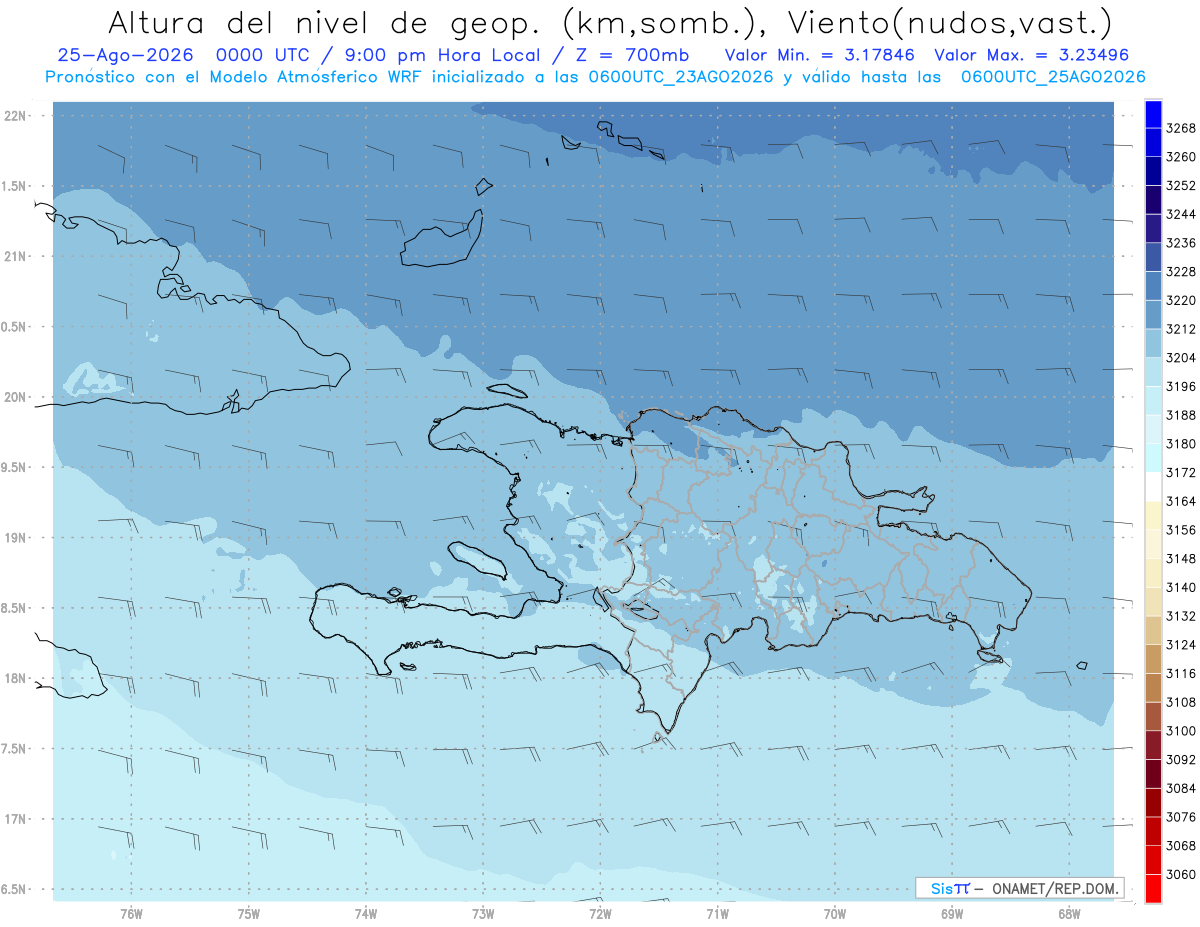
Task: Click the colorbar label 3100
Action: pos(1181,731)
